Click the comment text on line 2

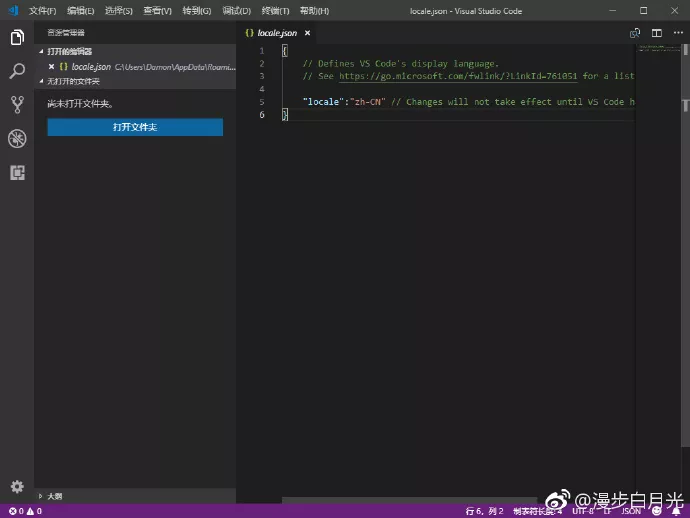400,64
